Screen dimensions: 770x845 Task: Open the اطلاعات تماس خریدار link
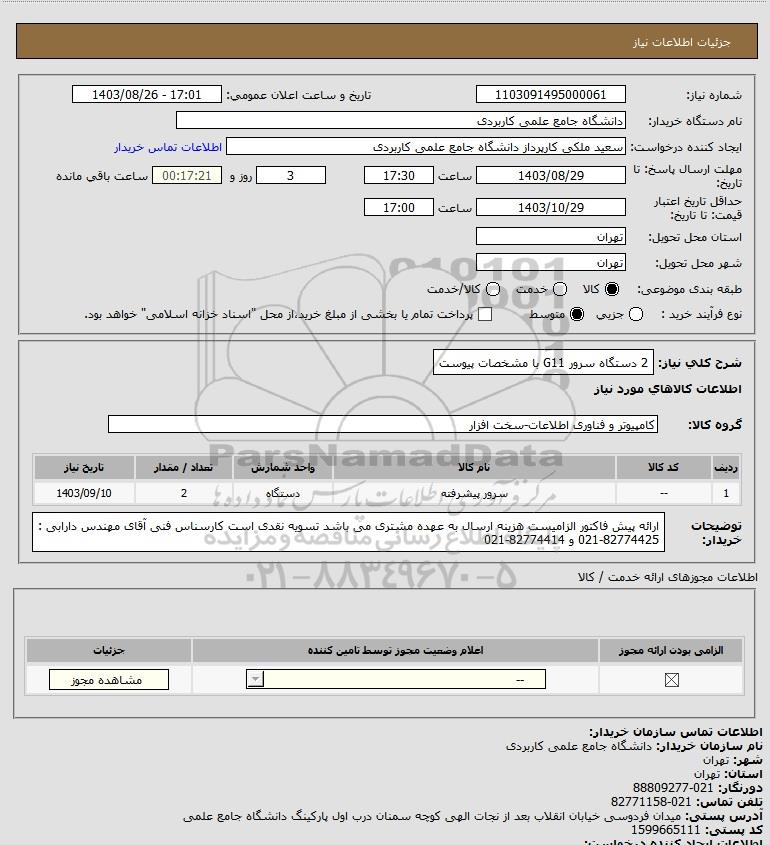tap(168, 147)
